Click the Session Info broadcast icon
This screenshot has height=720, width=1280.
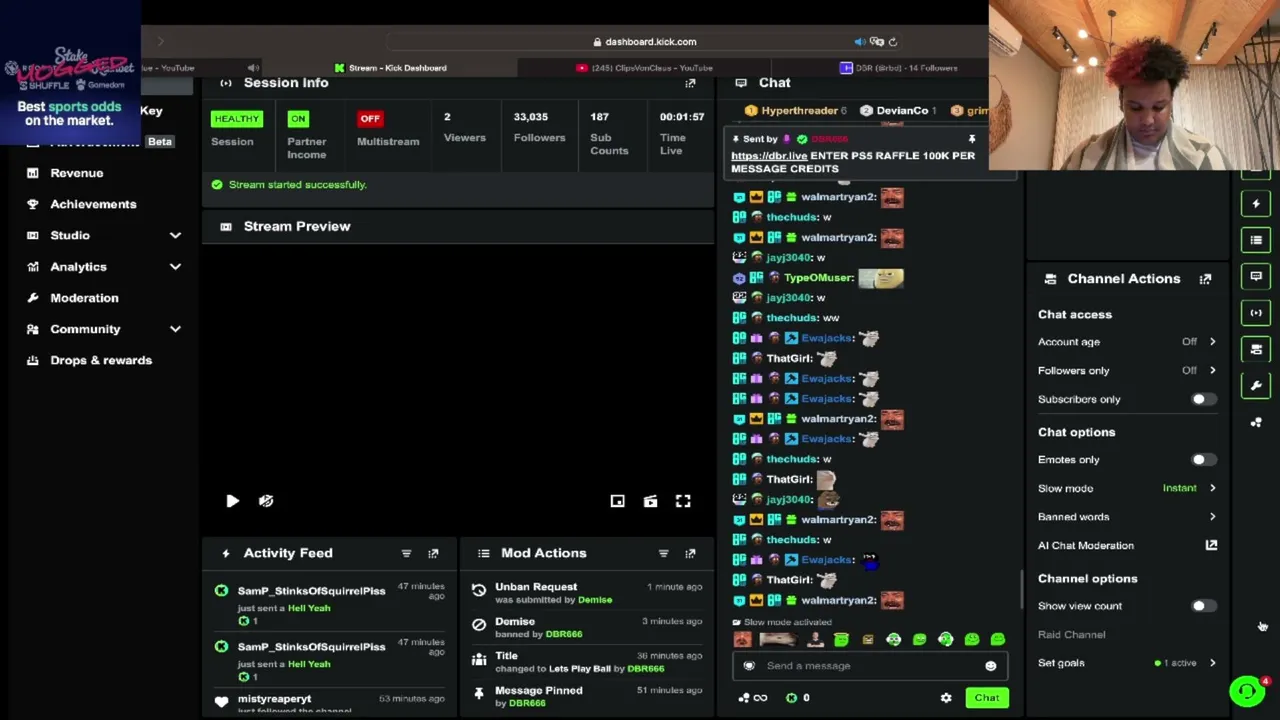pyautogui.click(x=226, y=83)
